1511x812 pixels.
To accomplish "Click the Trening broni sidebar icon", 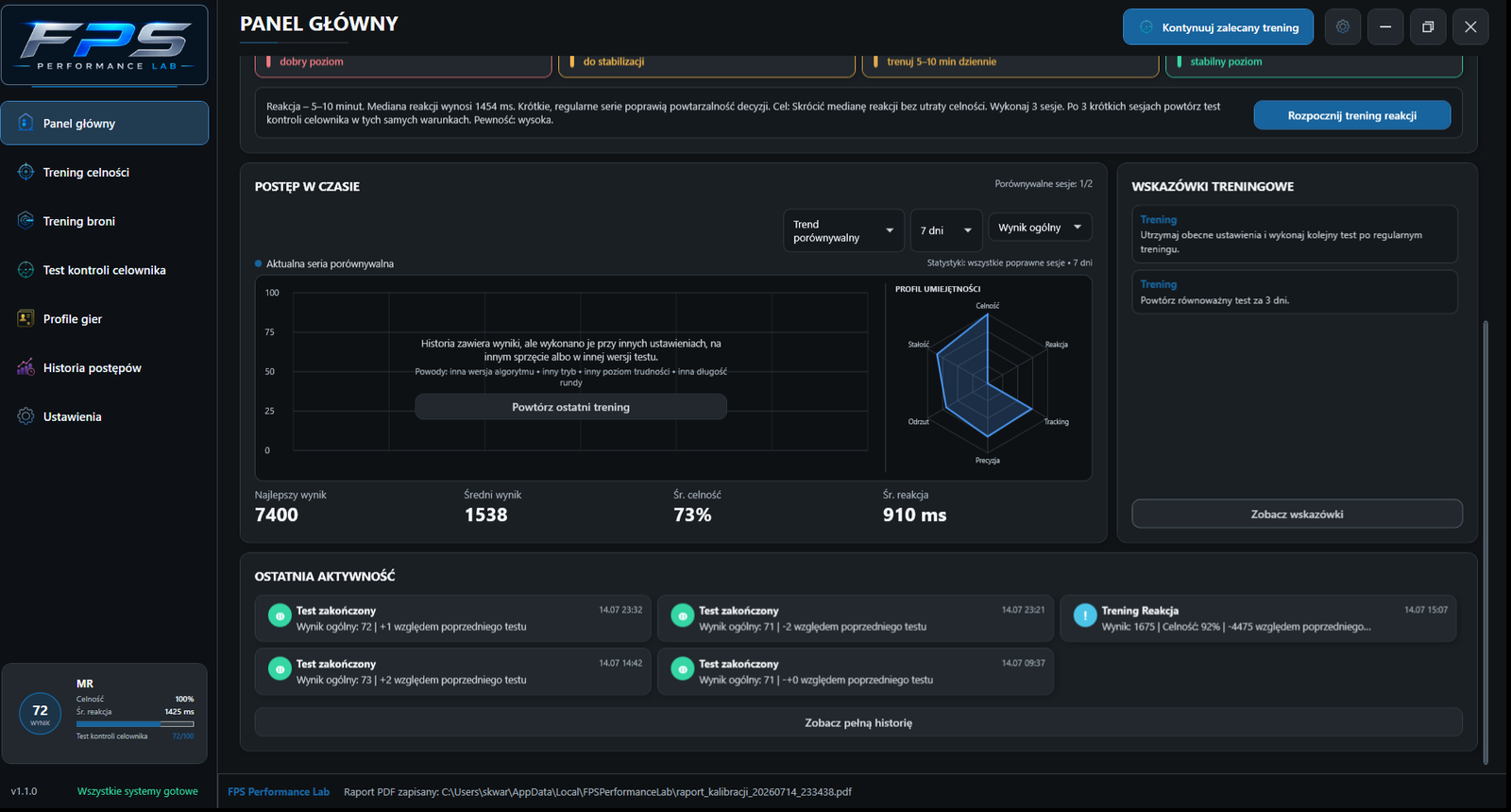I will [25, 221].
